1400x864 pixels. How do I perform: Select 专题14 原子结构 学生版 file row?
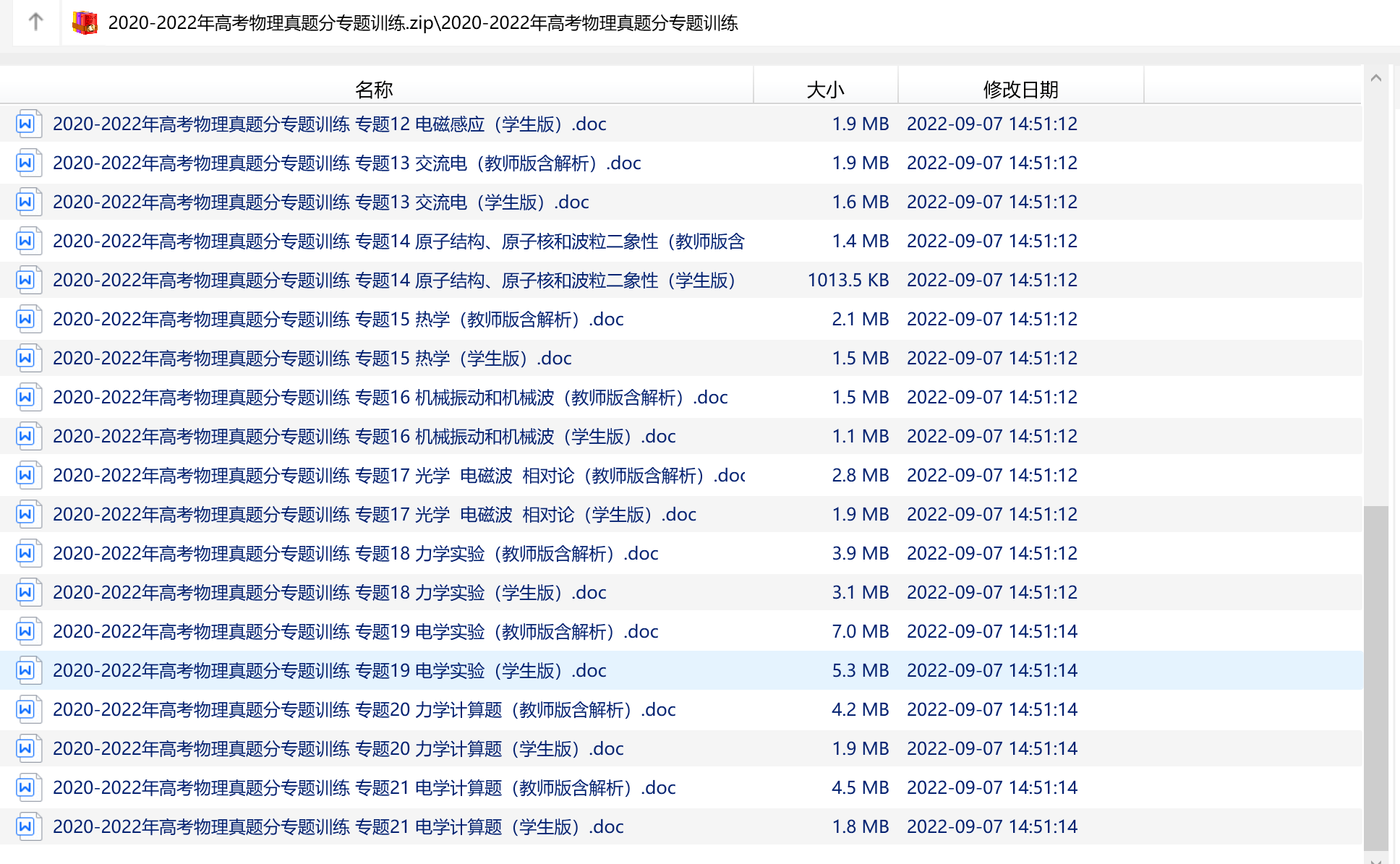[x=394, y=281]
